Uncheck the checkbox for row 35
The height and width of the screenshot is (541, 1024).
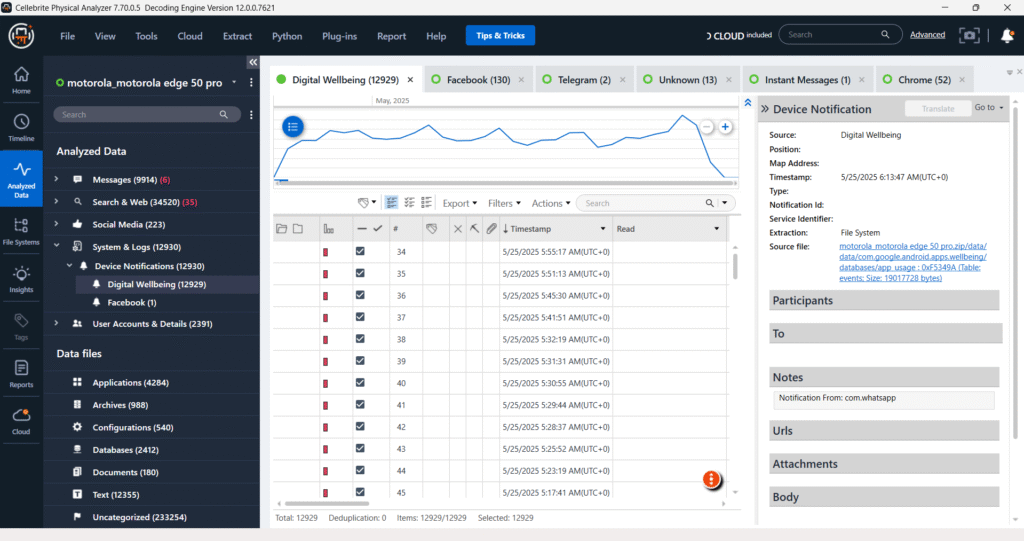click(360, 273)
